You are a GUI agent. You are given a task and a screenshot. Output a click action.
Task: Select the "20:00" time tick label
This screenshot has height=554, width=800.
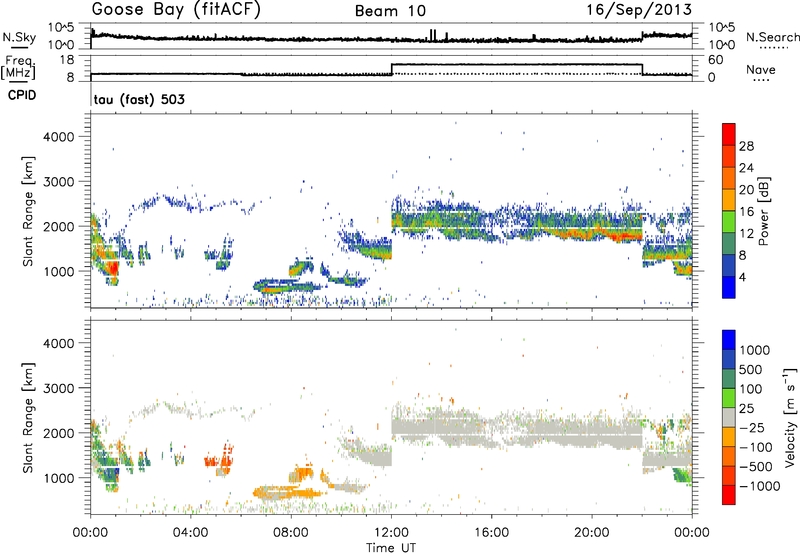click(592, 533)
